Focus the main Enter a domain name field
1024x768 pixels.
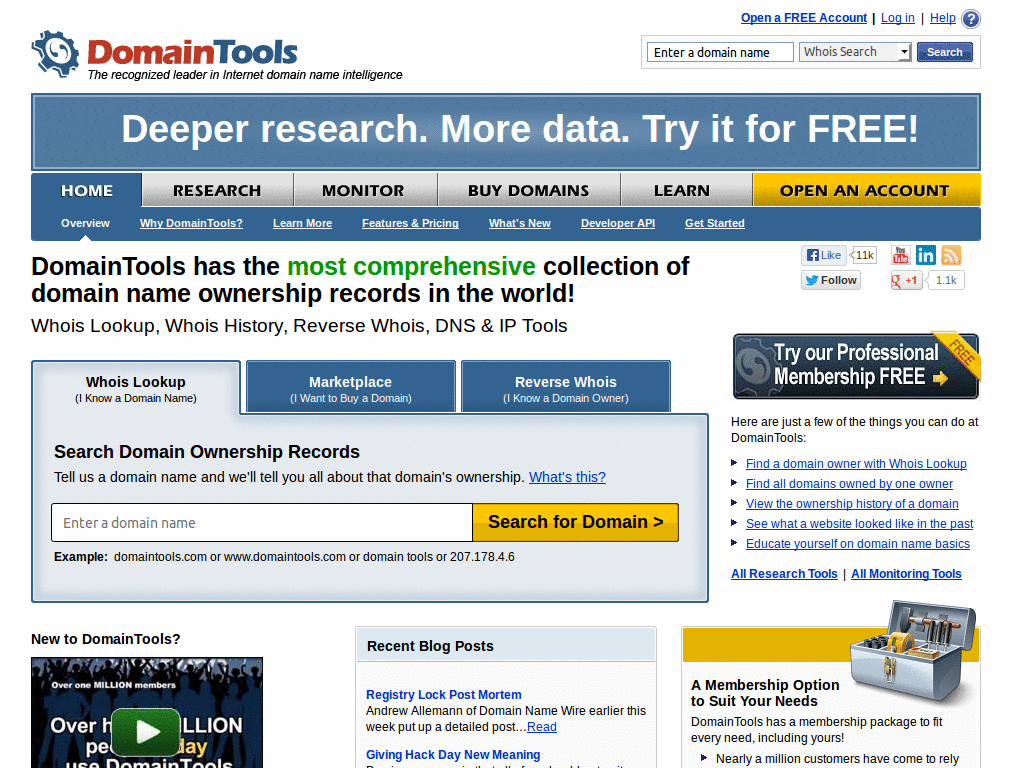(x=262, y=522)
